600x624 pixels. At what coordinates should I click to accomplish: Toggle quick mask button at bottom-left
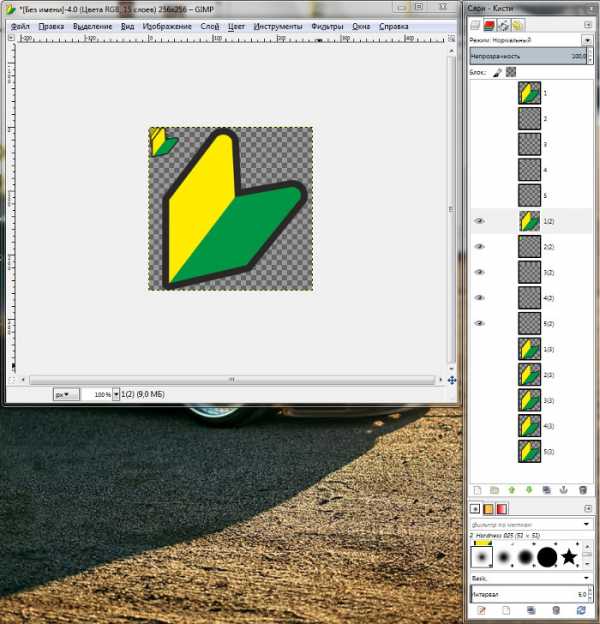pyautogui.click(x=12, y=380)
